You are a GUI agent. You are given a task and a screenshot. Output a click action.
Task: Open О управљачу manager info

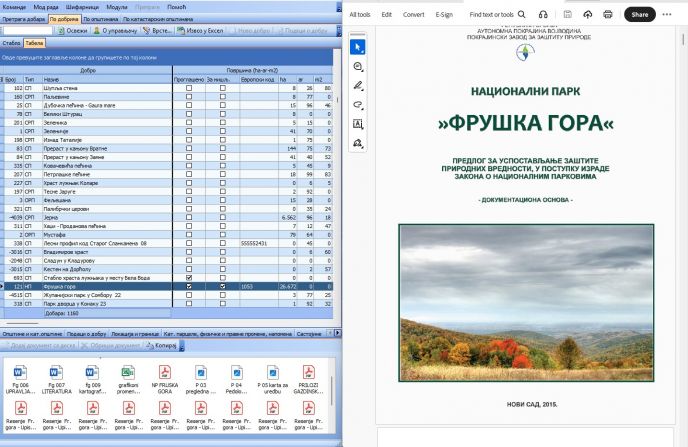coord(115,31)
